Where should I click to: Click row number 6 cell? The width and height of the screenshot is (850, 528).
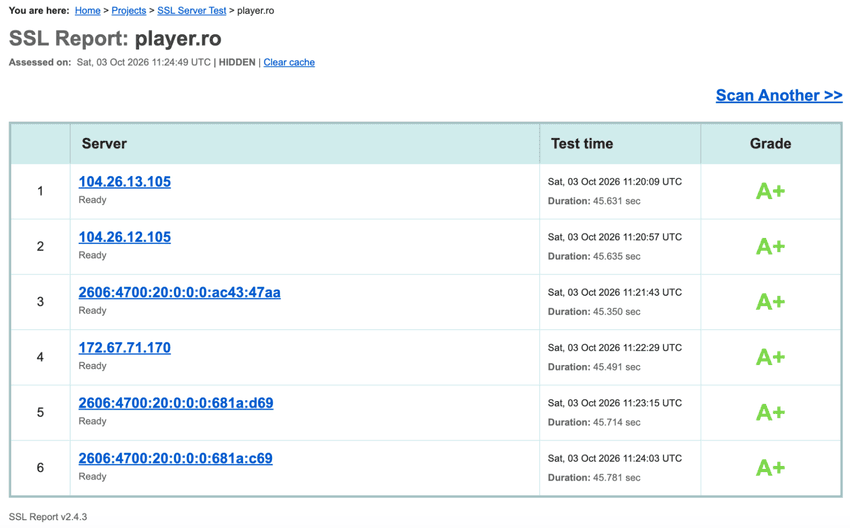[x=40, y=468]
